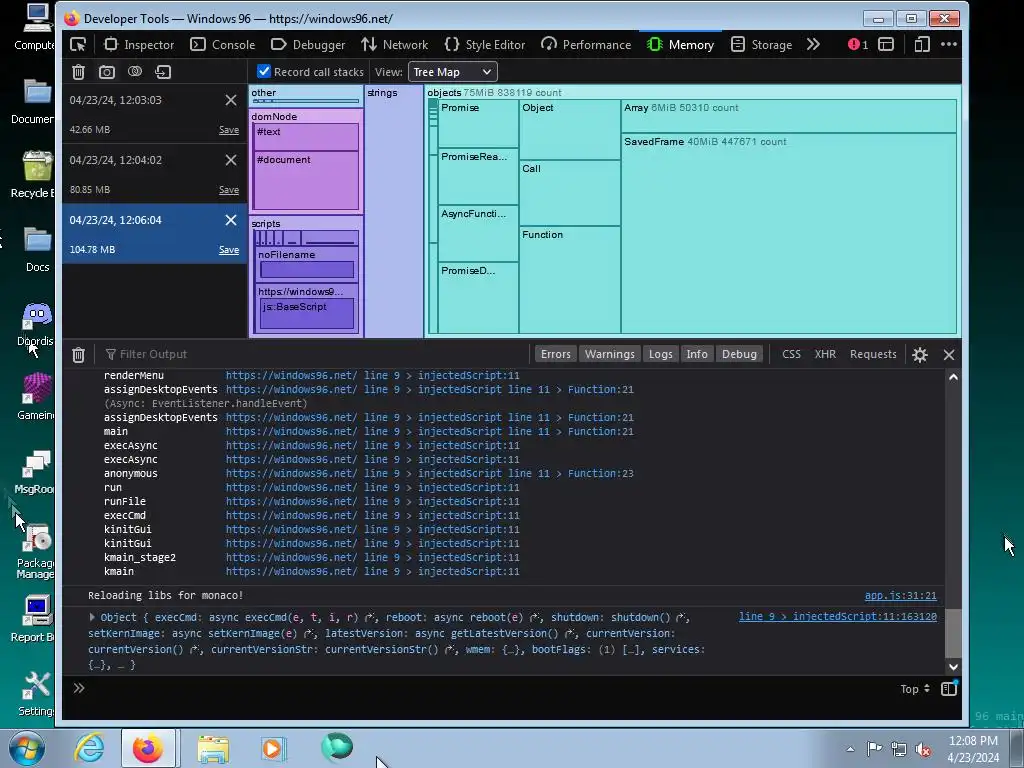The width and height of the screenshot is (1024, 768).
Task: Open the Style Editor tab
Action: [x=485, y=44]
